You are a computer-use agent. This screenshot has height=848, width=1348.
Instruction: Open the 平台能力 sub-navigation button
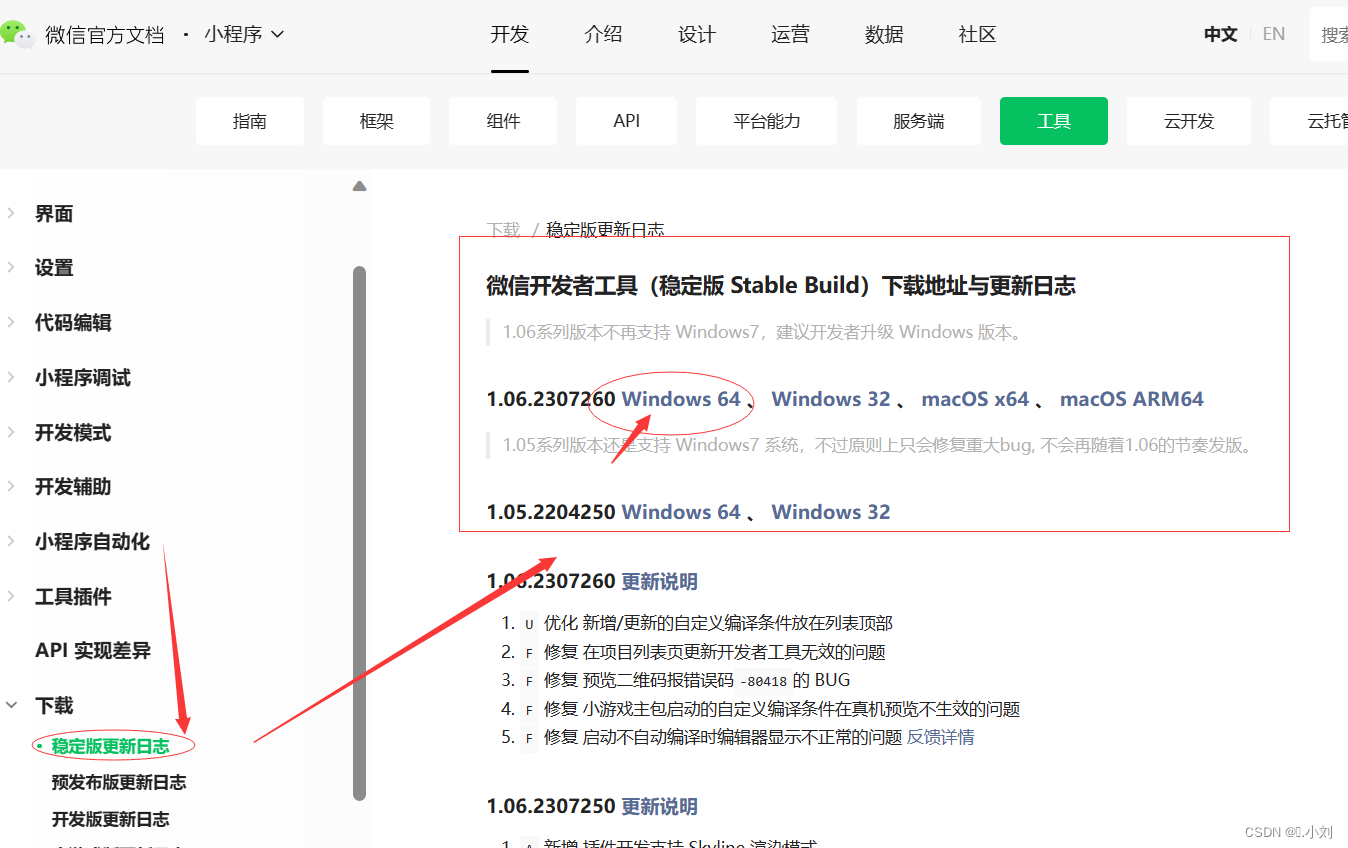767,121
